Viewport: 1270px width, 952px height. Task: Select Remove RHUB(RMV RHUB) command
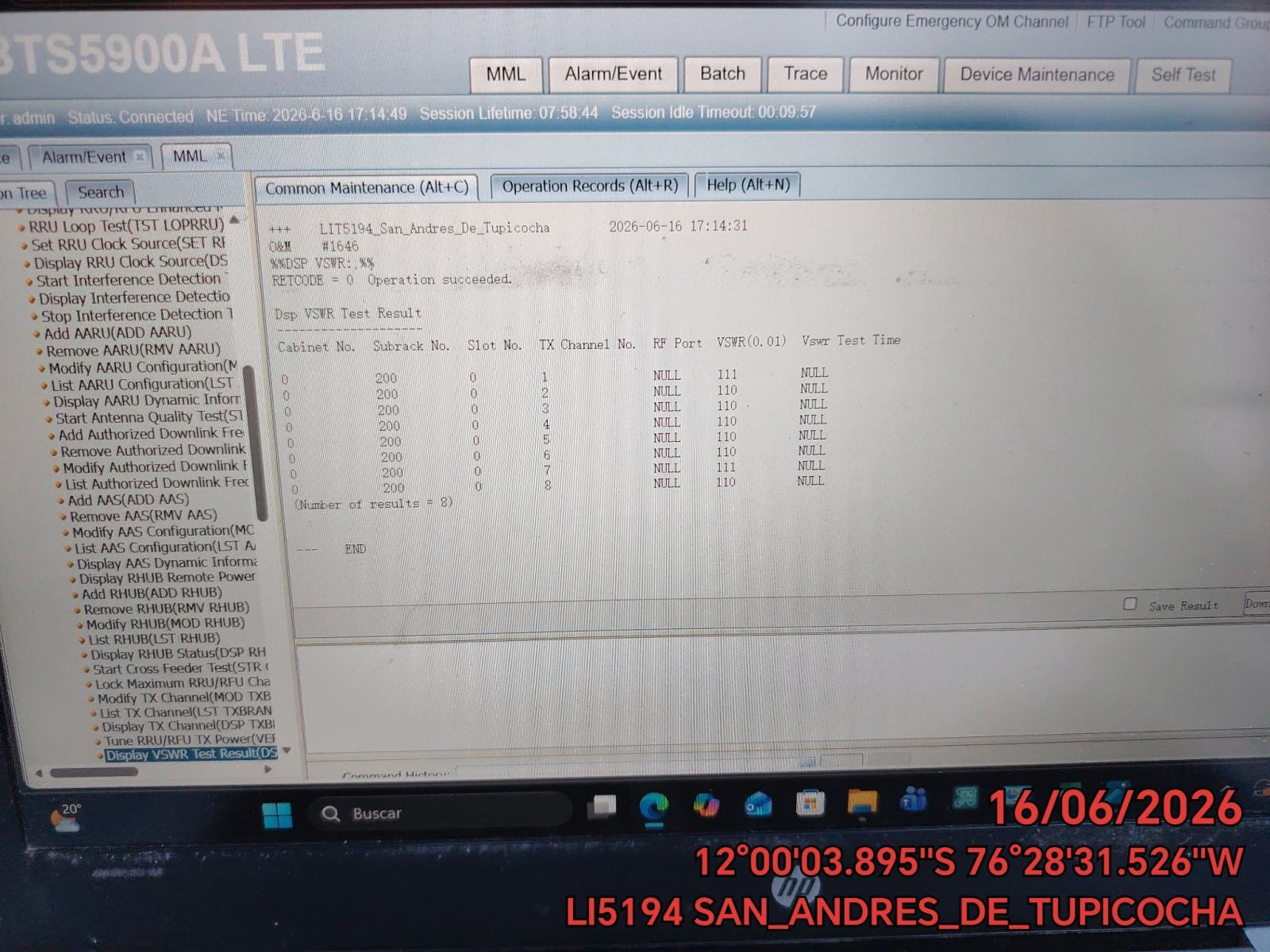click(x=167, y=608)
